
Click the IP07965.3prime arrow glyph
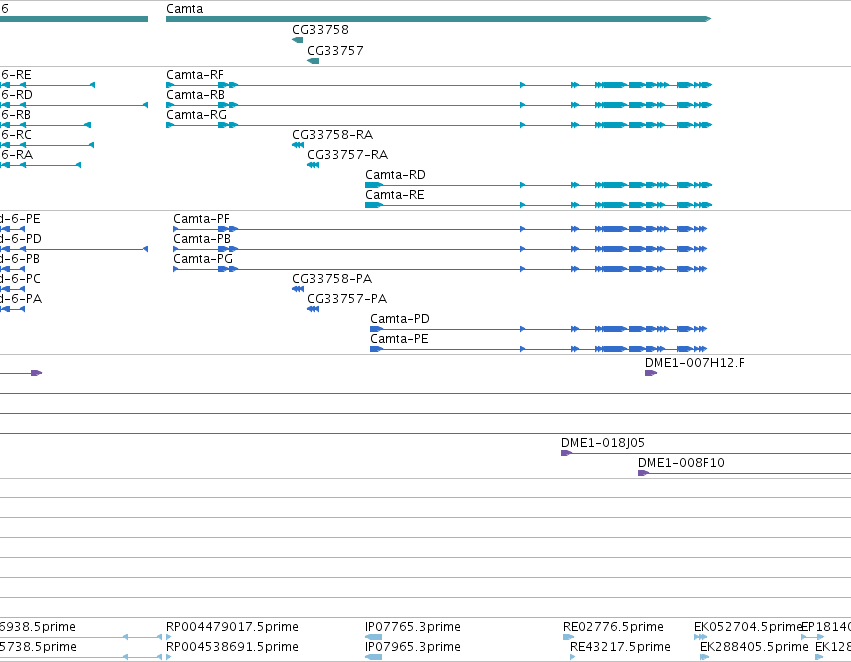(373, 657)
